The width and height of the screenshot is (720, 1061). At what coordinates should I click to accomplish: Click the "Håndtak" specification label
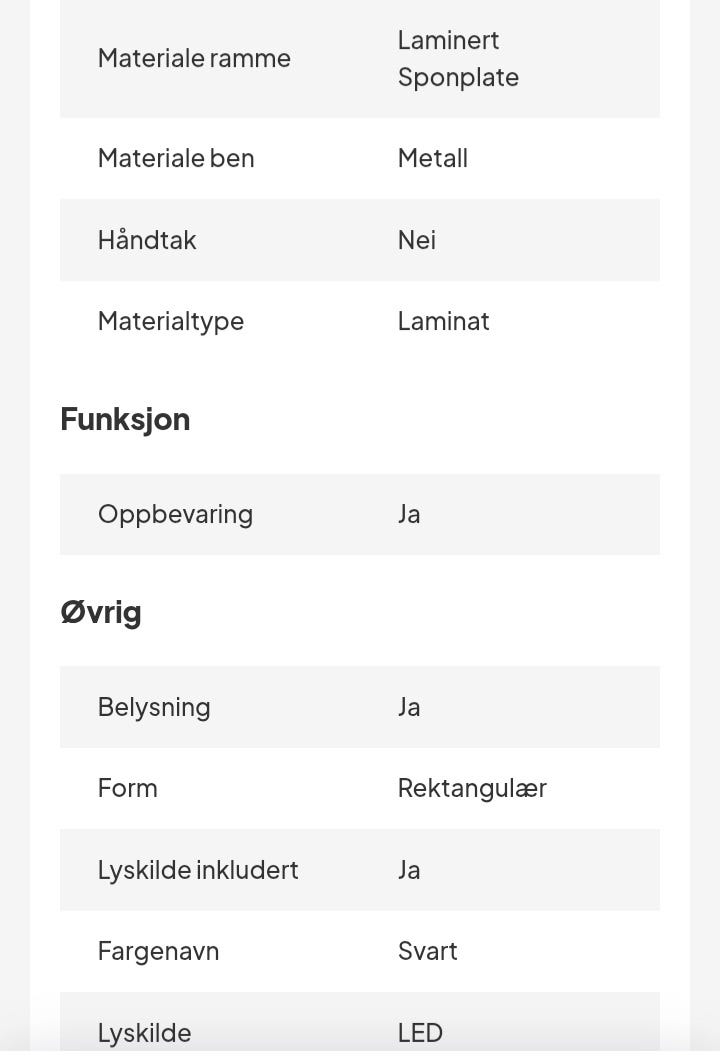147,240
